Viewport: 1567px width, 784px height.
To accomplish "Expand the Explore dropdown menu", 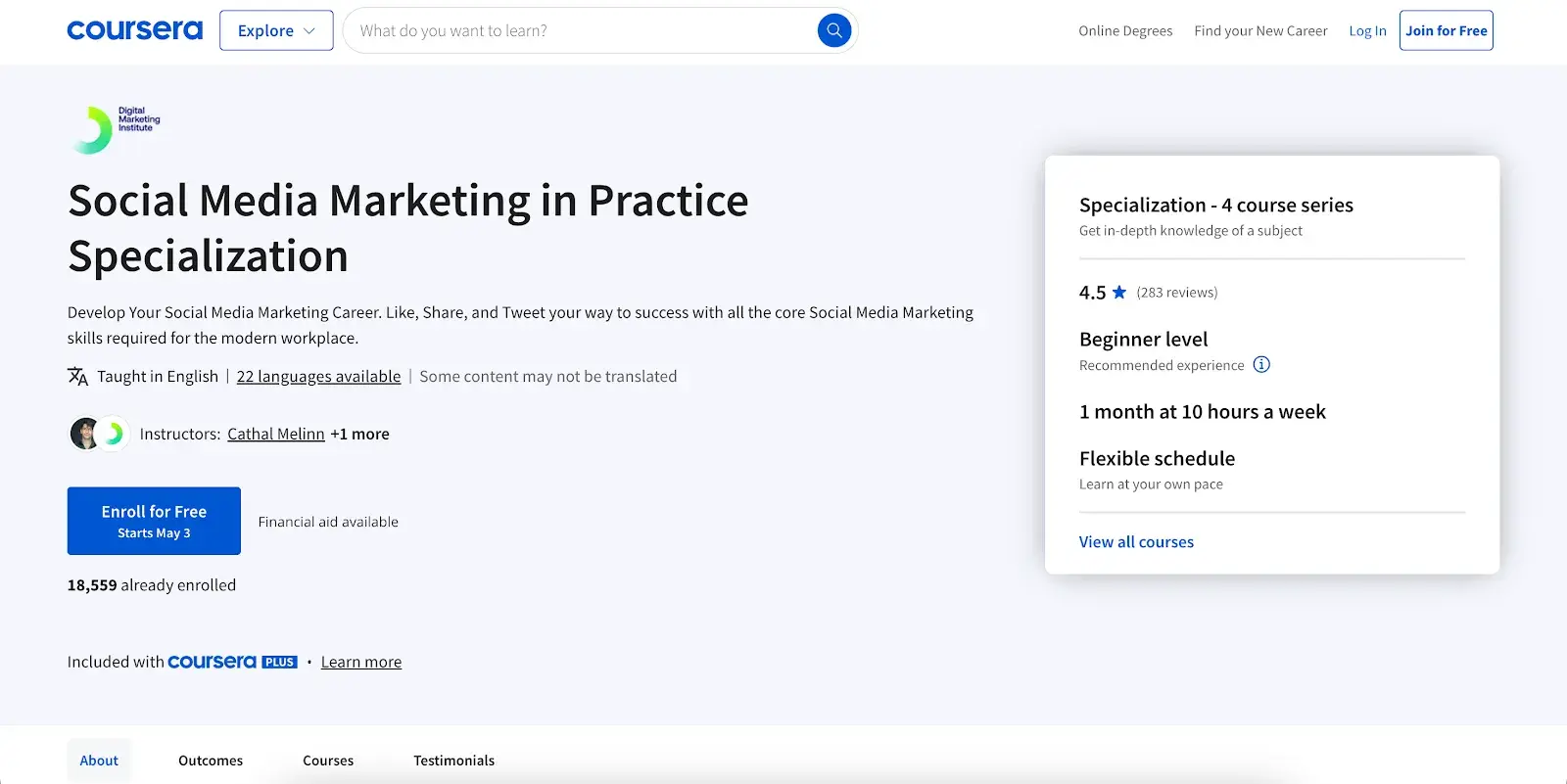I will (276, 30).
